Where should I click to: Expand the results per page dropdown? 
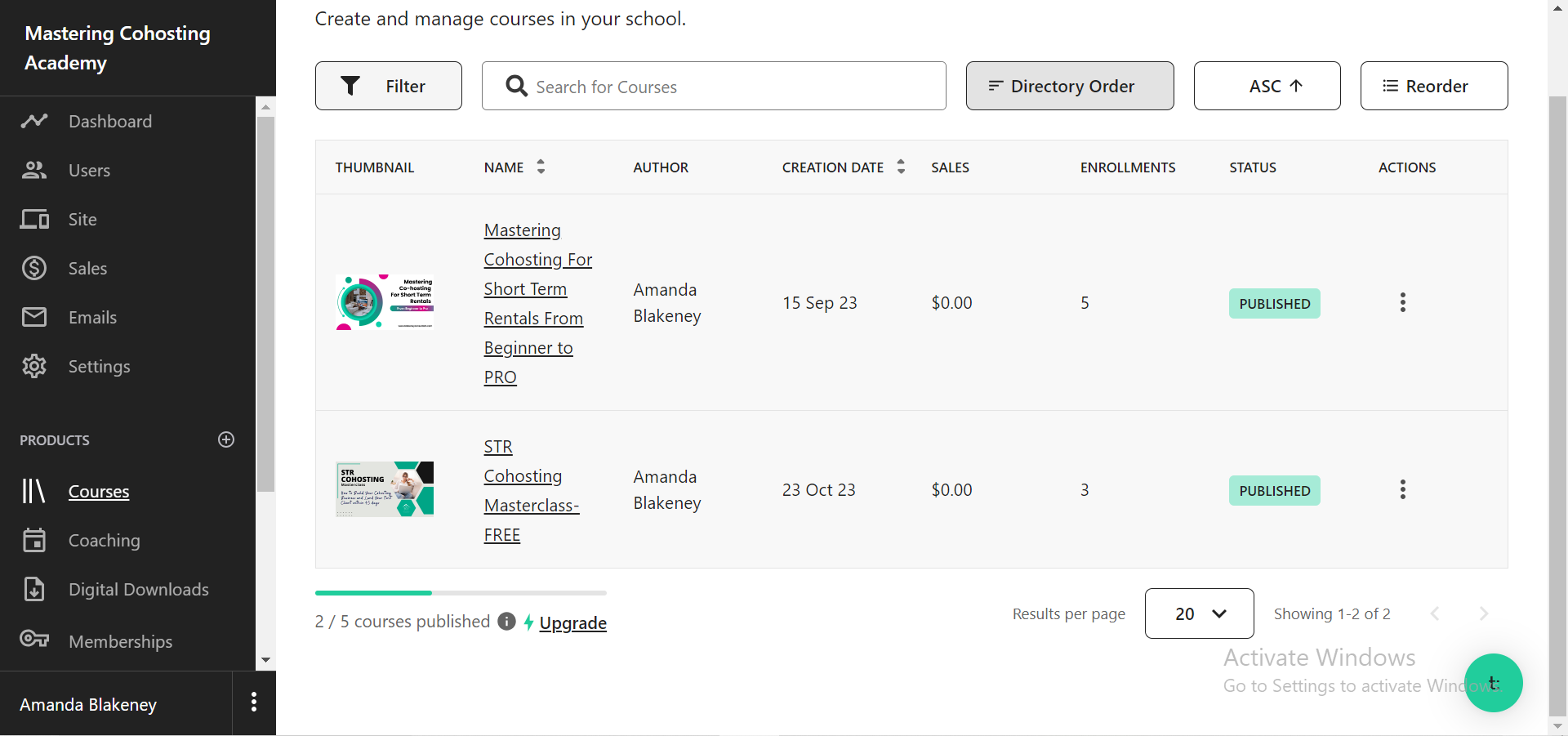tap(1199, 613)
